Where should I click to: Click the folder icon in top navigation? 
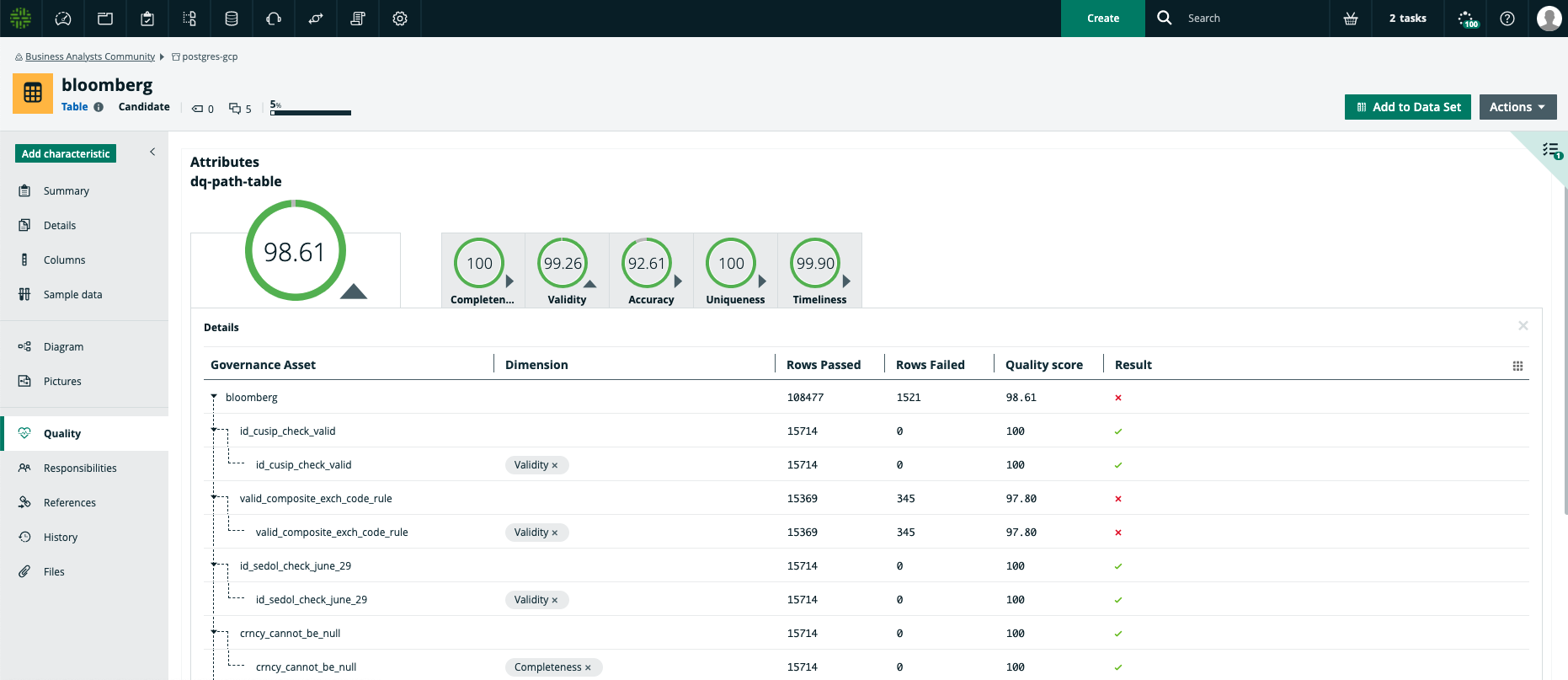(x=105, y=19)
